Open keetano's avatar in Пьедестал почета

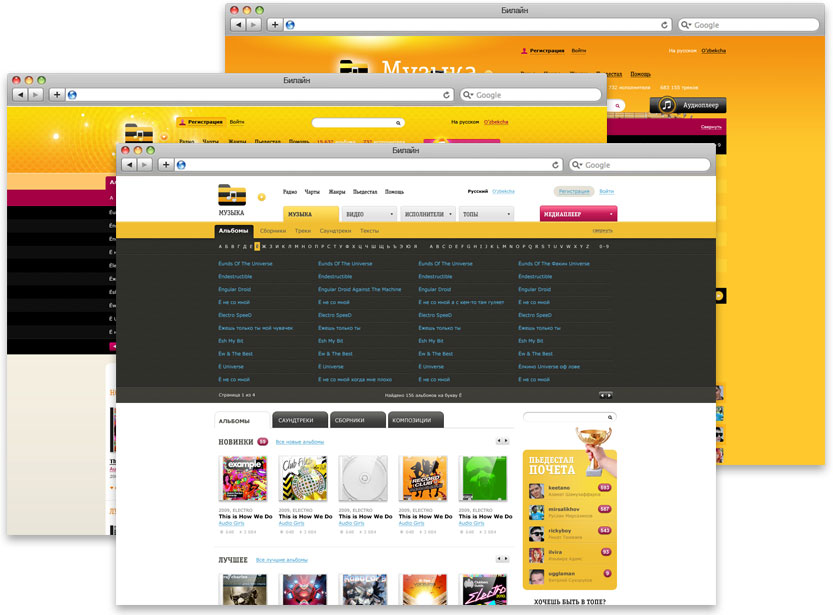[536, 490]
